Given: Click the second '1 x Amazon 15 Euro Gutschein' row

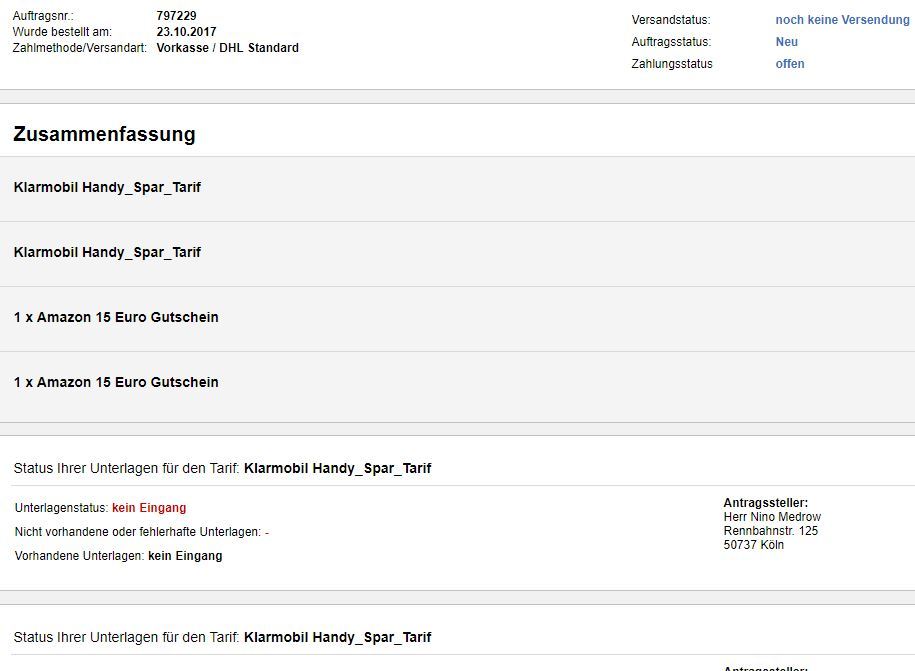Looking at the screenshot, I should (x=458, y=386).
